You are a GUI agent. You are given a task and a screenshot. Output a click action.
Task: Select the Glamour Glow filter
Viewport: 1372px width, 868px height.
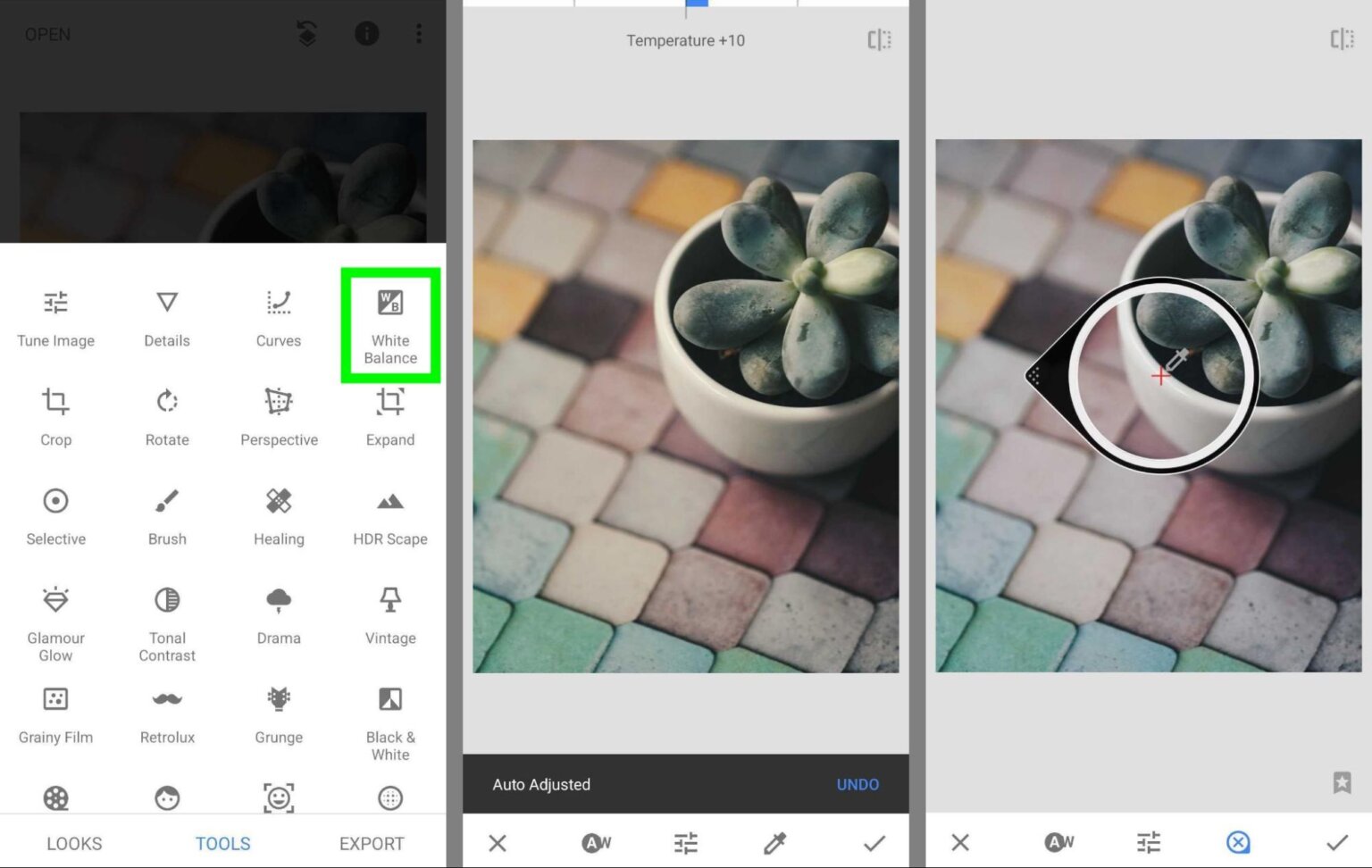(x=55, y=614)
